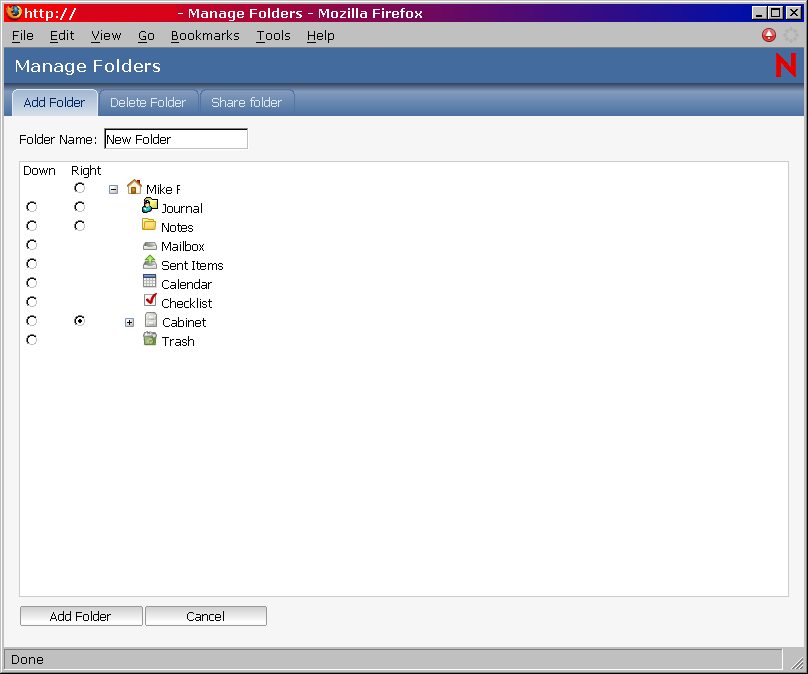This screenshot has height=674, width=808.
Task: Select the Down radio for Sent Items
Action: (31, 264)
